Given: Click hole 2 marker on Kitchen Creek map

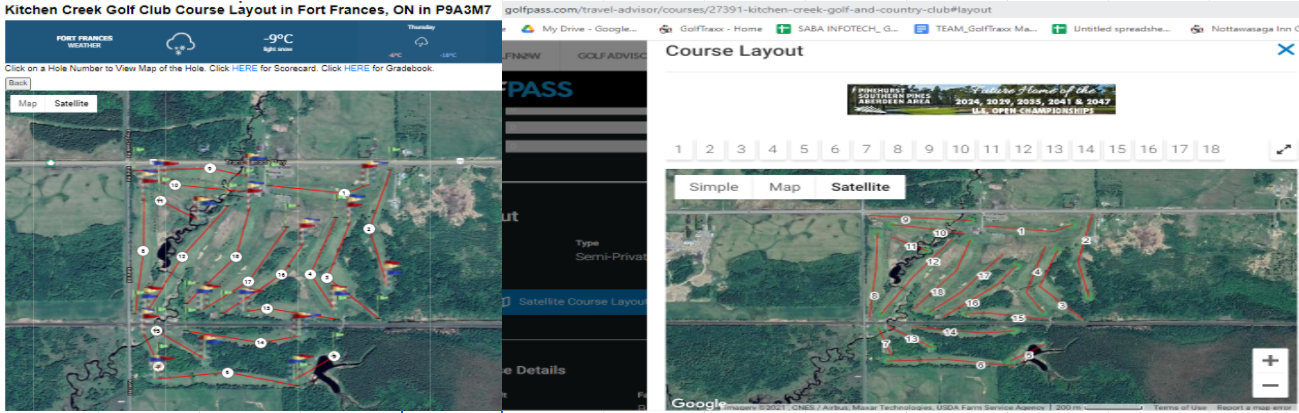Looking at the screenshot, I should click(369, 229).
